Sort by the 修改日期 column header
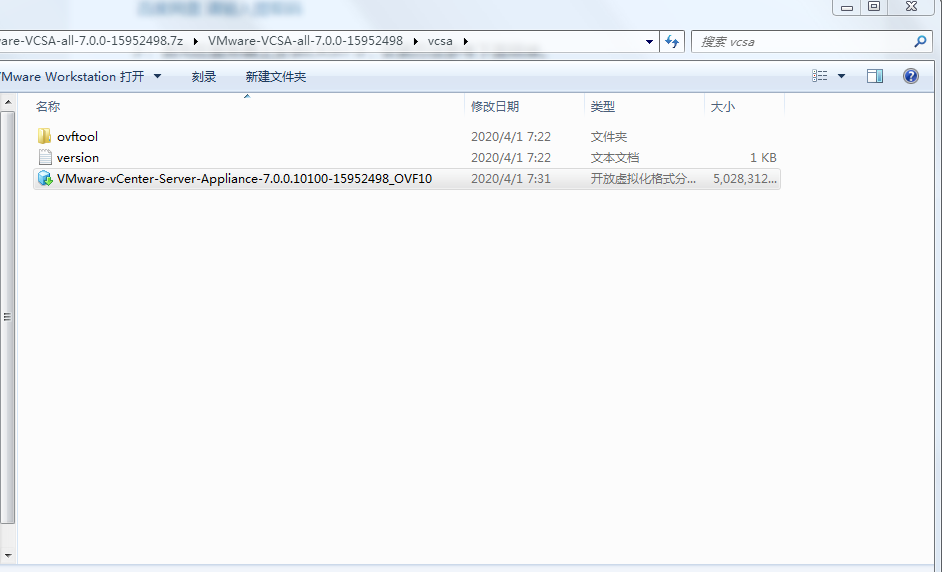This screenshot has height=572, width=942. pyautogui.click(x=494, y=106)
